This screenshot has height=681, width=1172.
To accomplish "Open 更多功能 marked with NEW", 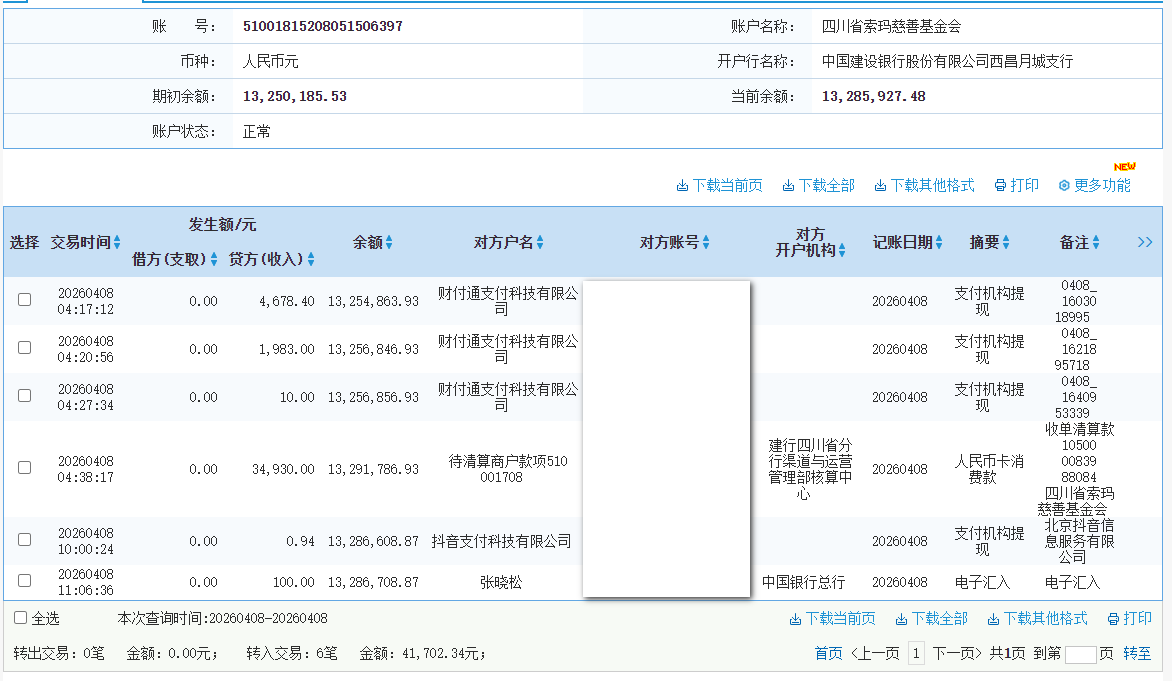I will [1101, 185].
